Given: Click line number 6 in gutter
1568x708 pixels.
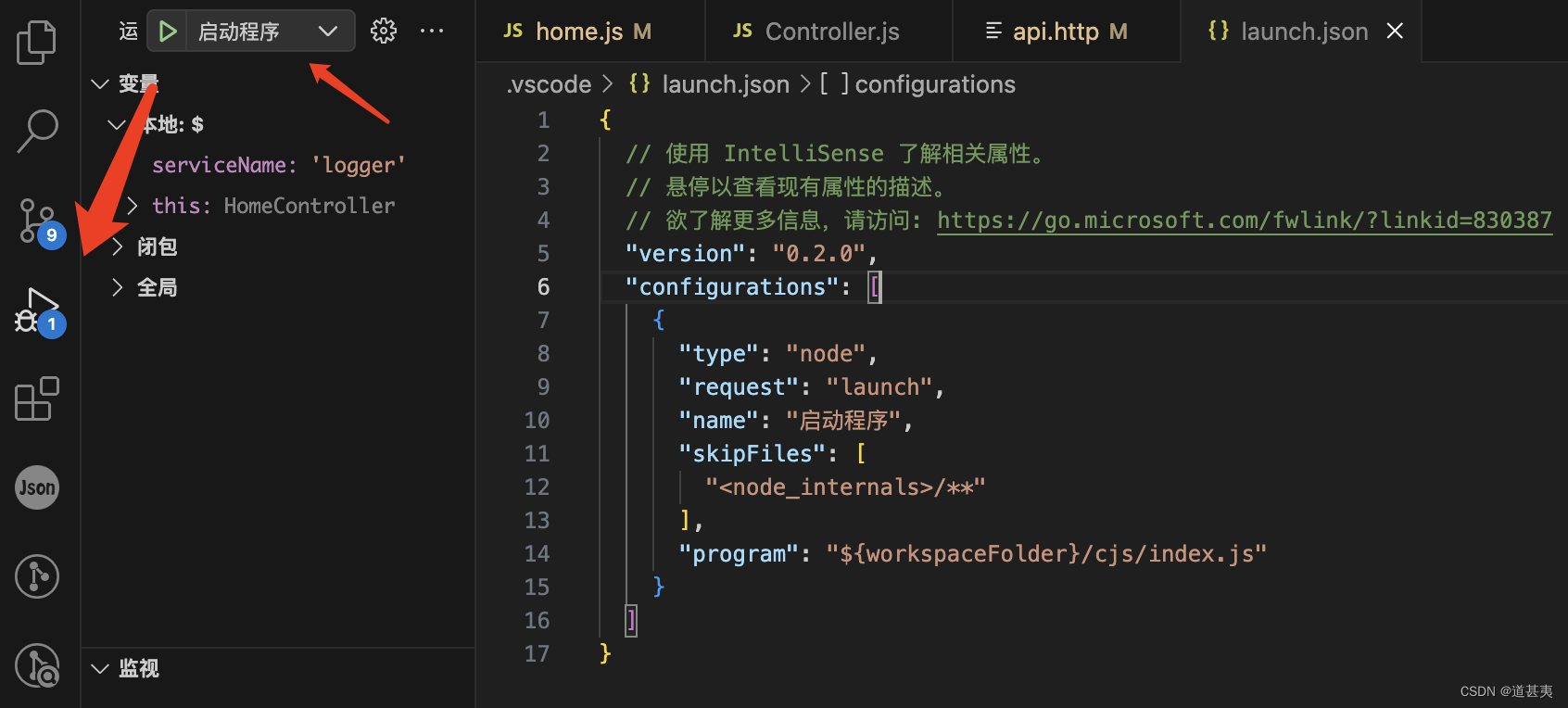Looking at the screenshot, I should click(544, 286).
